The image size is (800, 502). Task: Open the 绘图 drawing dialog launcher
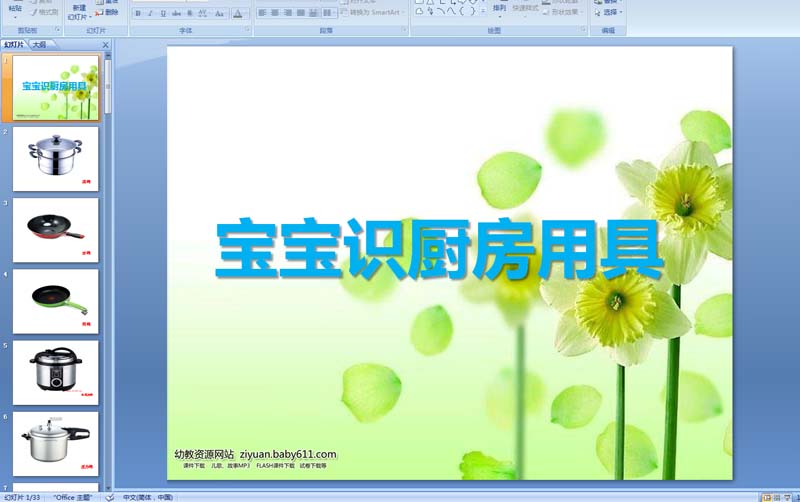(583, 30)
